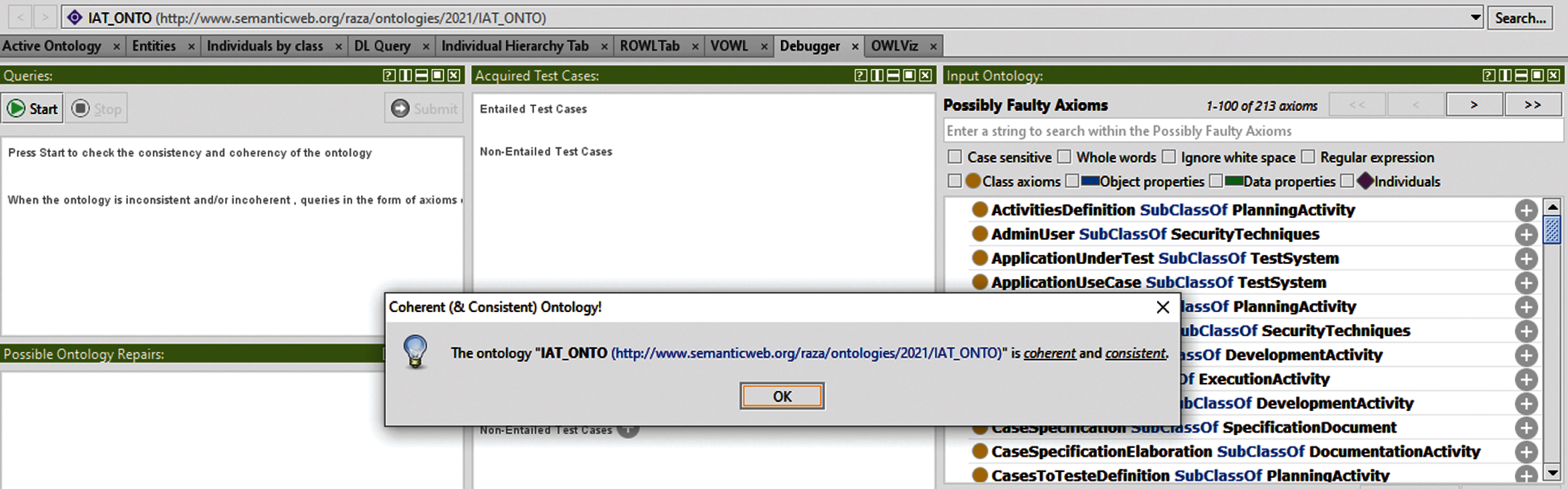Image resolution: width=1568 pixels, height=489 pixels.
Task: Click the plus icon beside CaseSpecificationElaboration axiom
Action: (x=1525, y=452)
